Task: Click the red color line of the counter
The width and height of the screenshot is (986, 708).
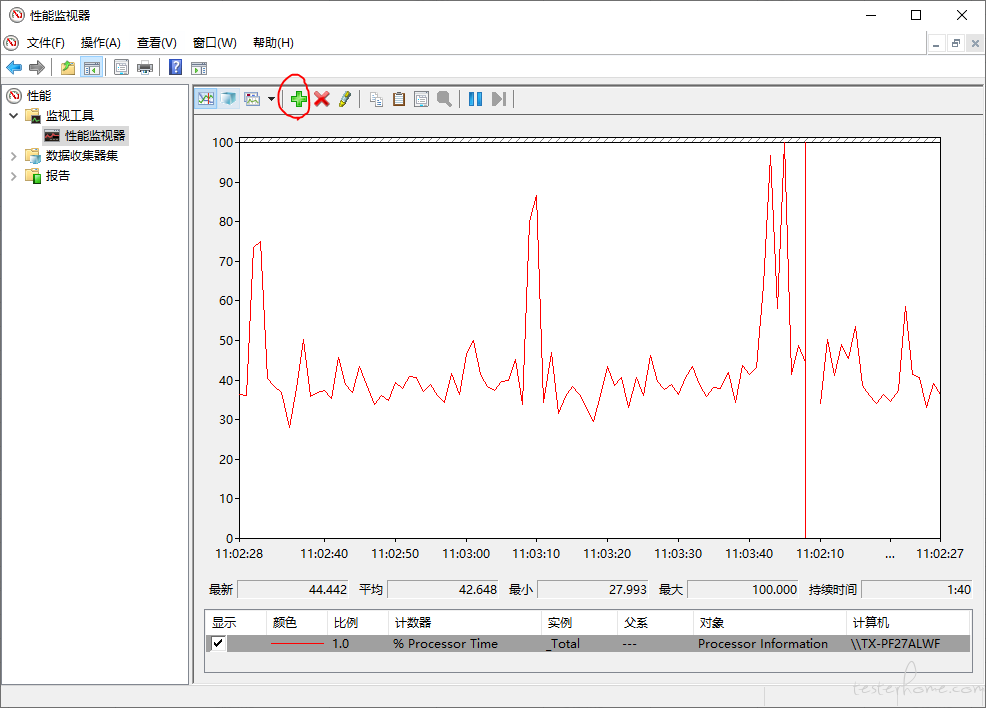Action: tap(297, 643)
